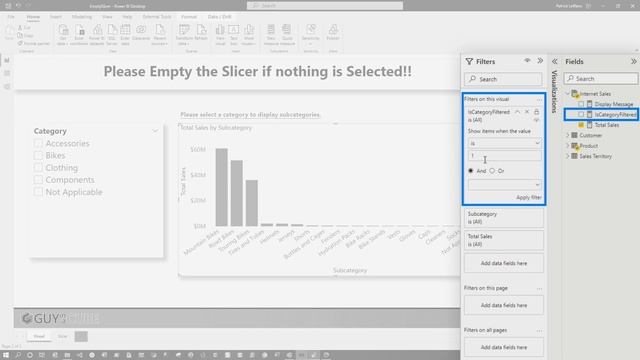Switch to the Modeling ribbon tab
640x360 pixels.
coord(82,17)
